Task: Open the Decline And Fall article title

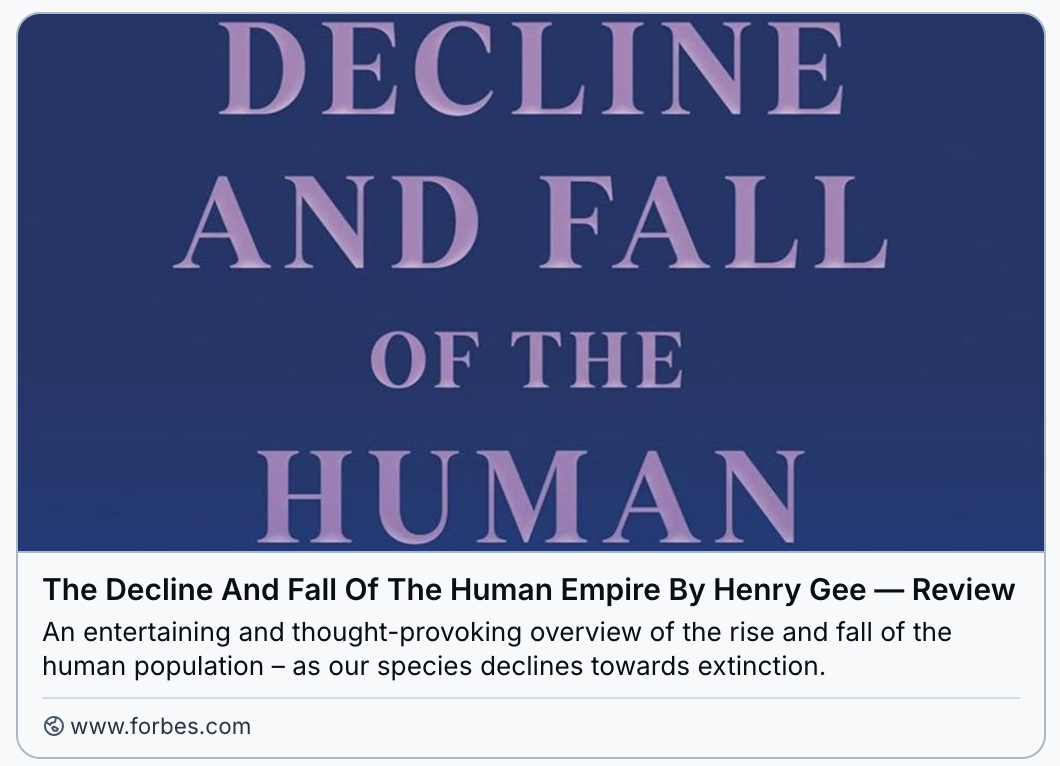Action: 529,590
